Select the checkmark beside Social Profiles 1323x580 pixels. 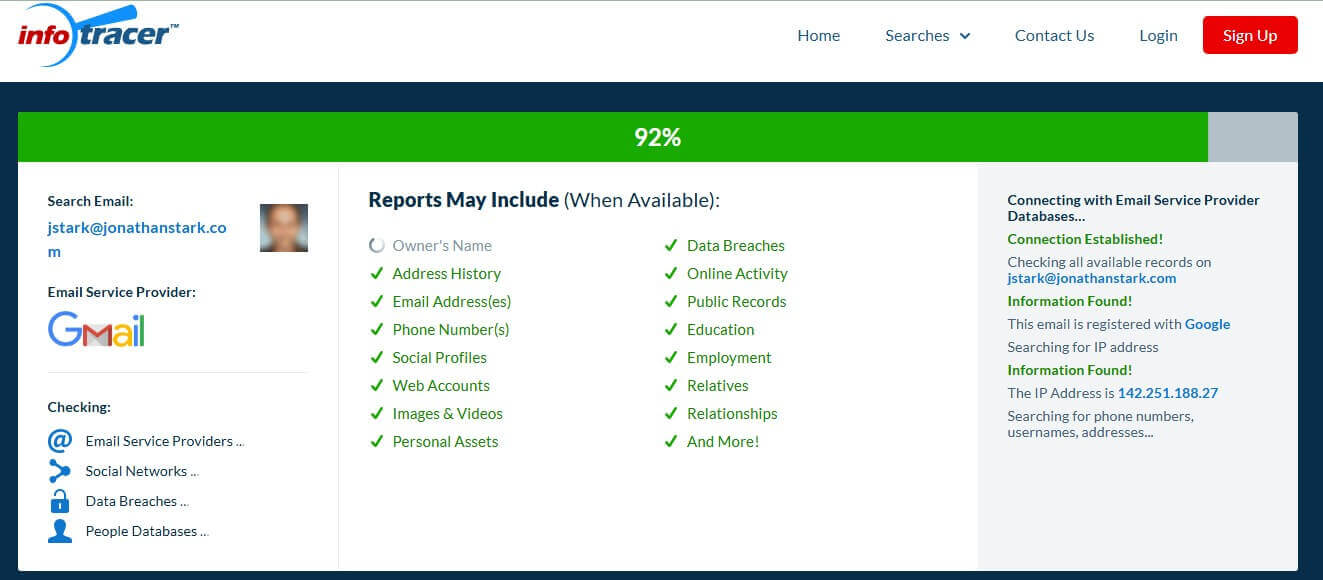(x=377, y=357)
